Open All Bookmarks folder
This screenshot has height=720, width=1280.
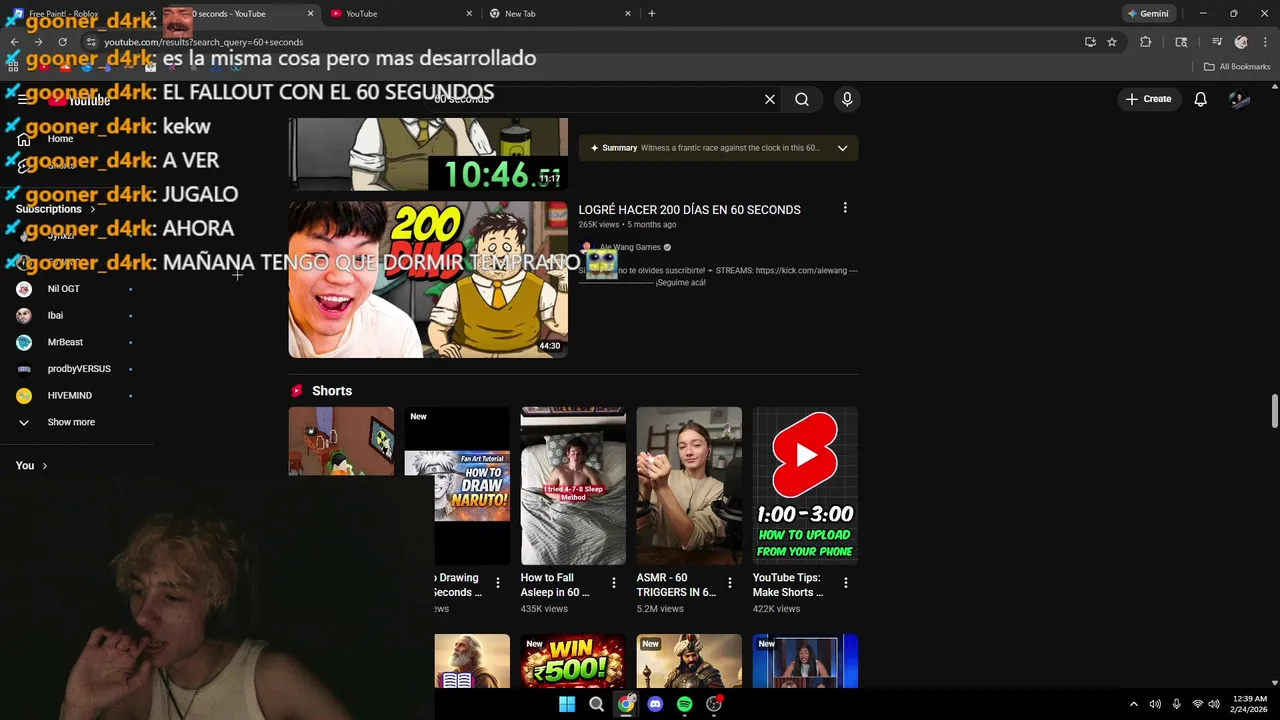[x=1237, y=66]
